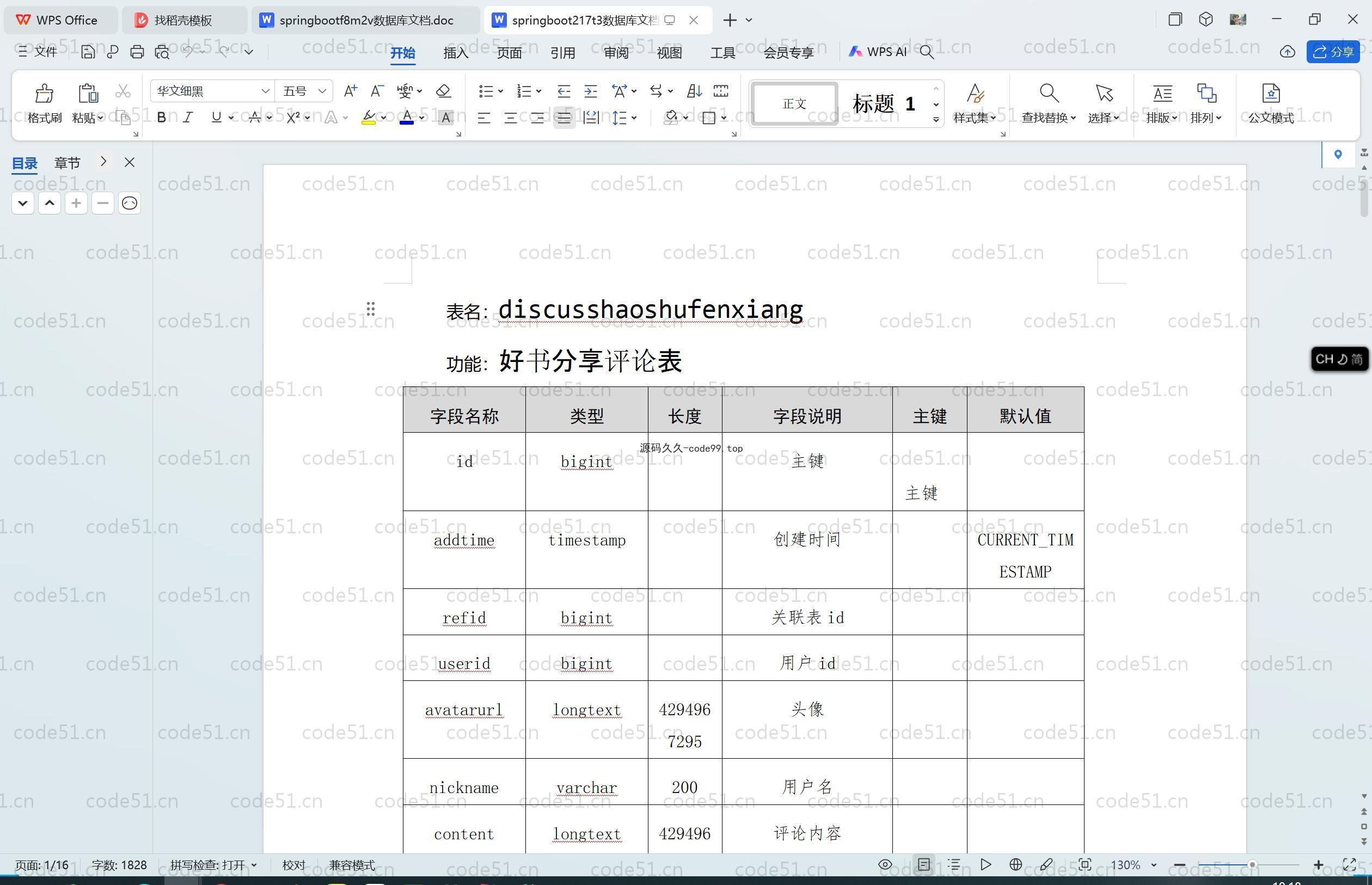Click the cloud upload icon

click(x=1288, y=52)
